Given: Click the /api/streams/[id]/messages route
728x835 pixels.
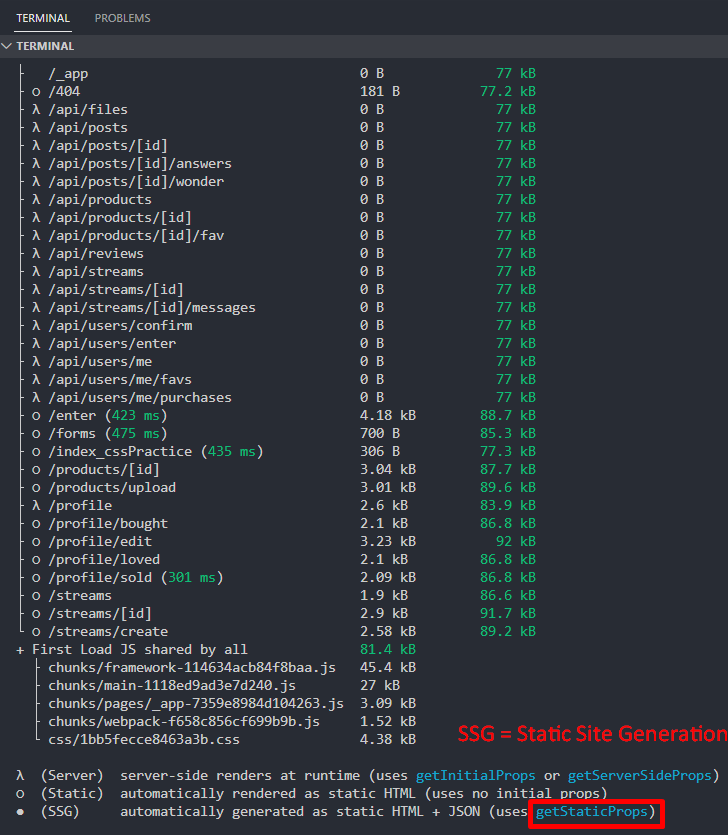Looking at the screenshot, I should coord(152,308).
